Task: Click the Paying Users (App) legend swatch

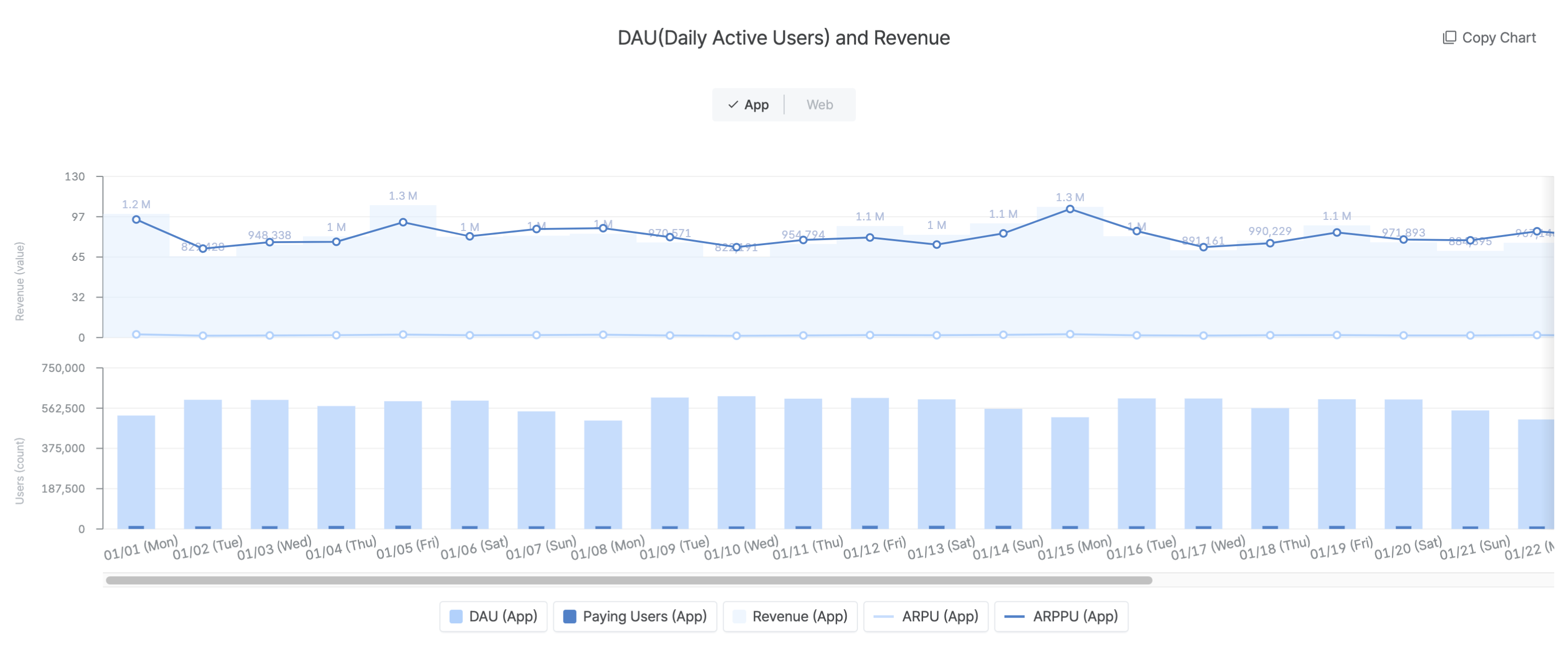Action: pyautogui.click(x=570, y=616)
